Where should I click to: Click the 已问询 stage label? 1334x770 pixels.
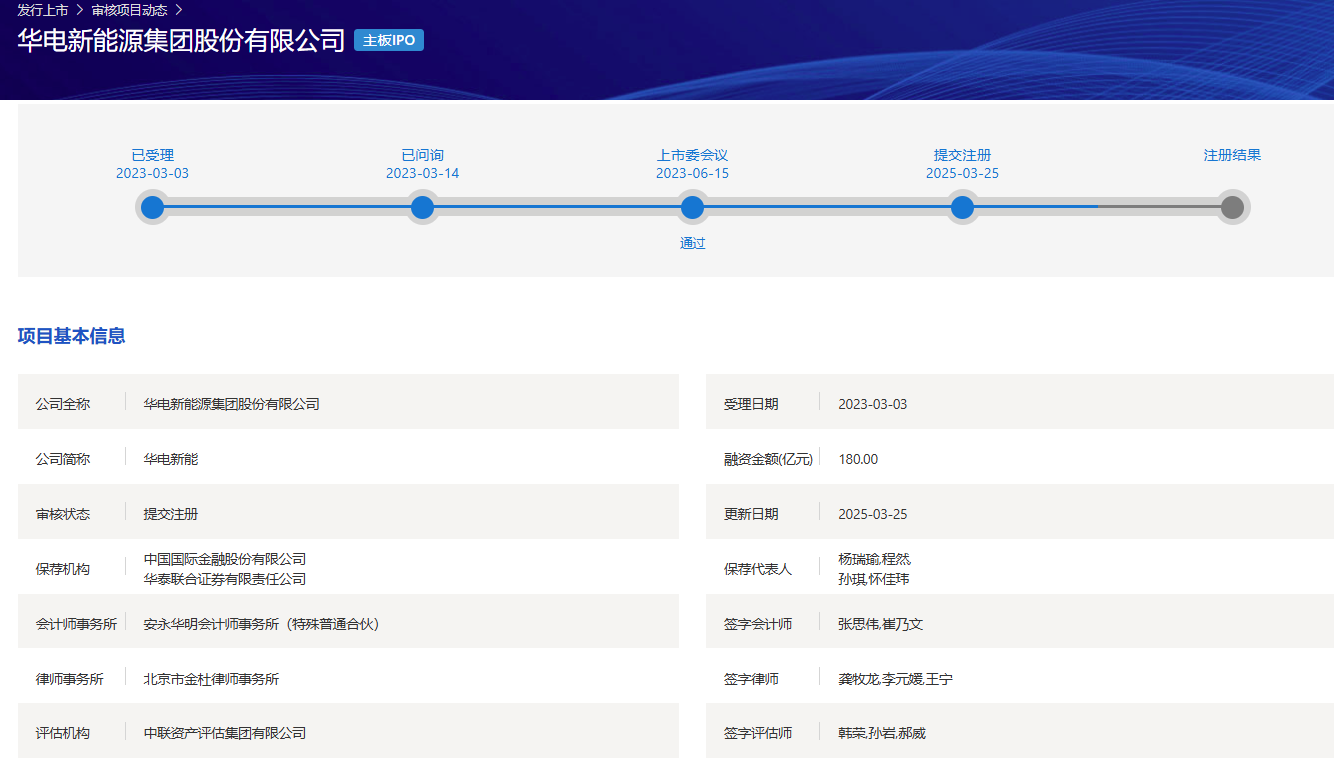[422, 155]
